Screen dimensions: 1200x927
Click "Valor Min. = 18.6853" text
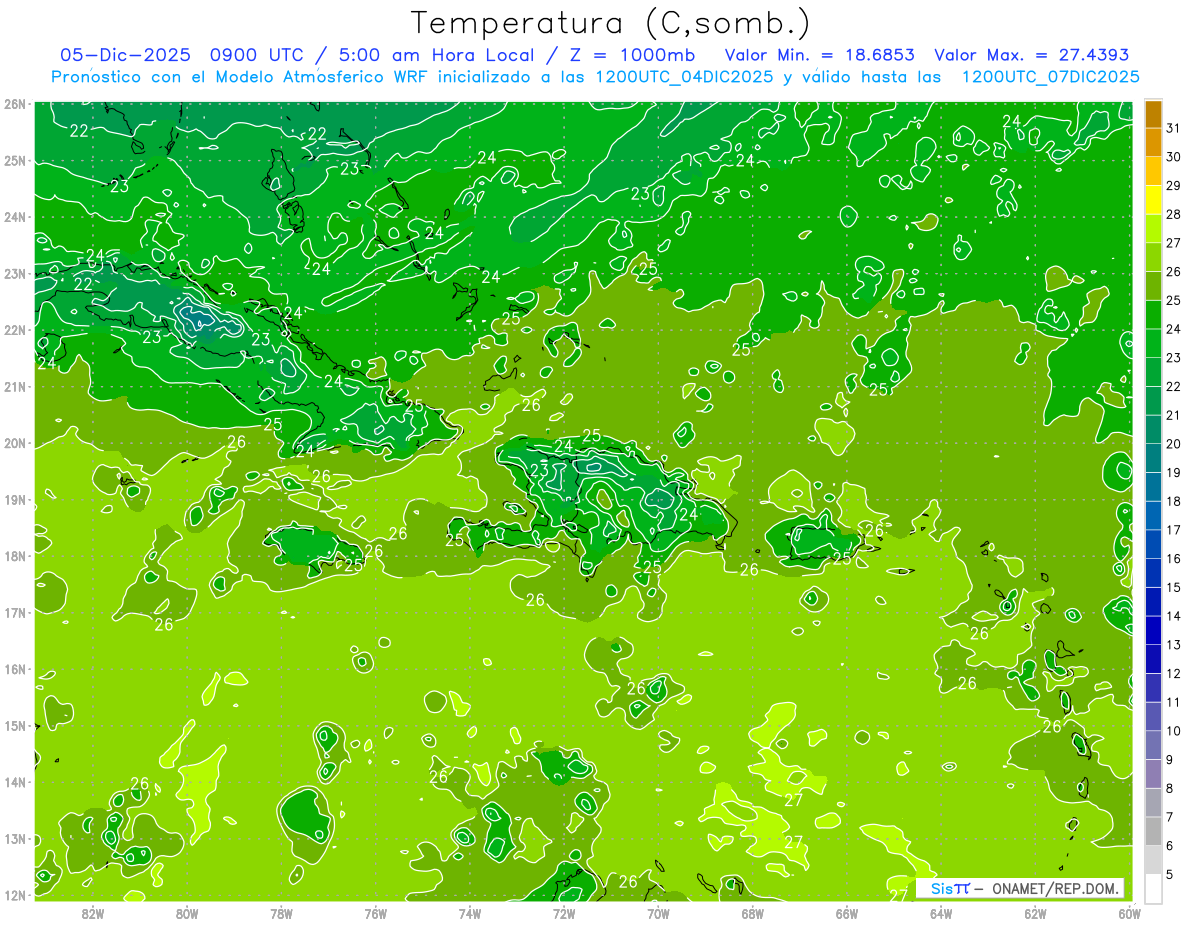(x=818, y=55)
